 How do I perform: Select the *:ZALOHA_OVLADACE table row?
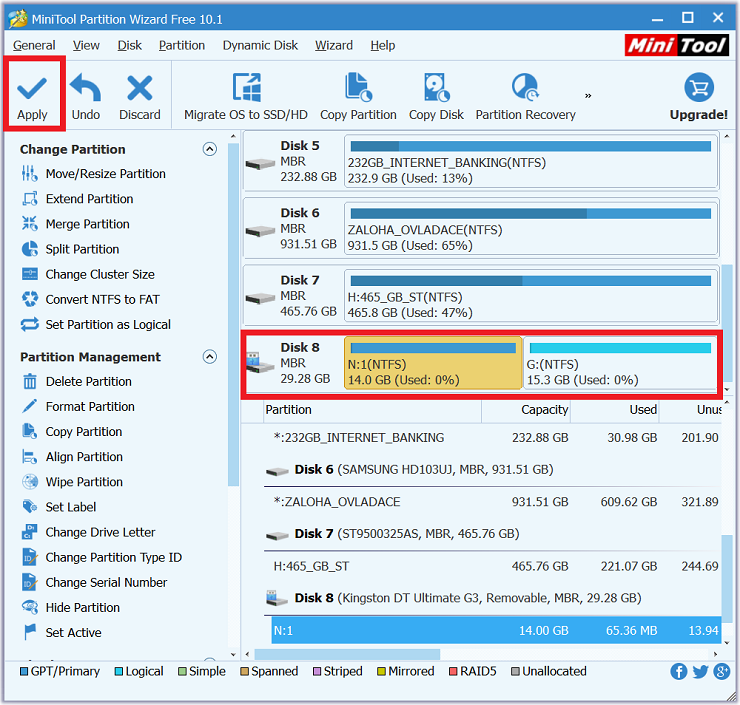tap(492, 502)
